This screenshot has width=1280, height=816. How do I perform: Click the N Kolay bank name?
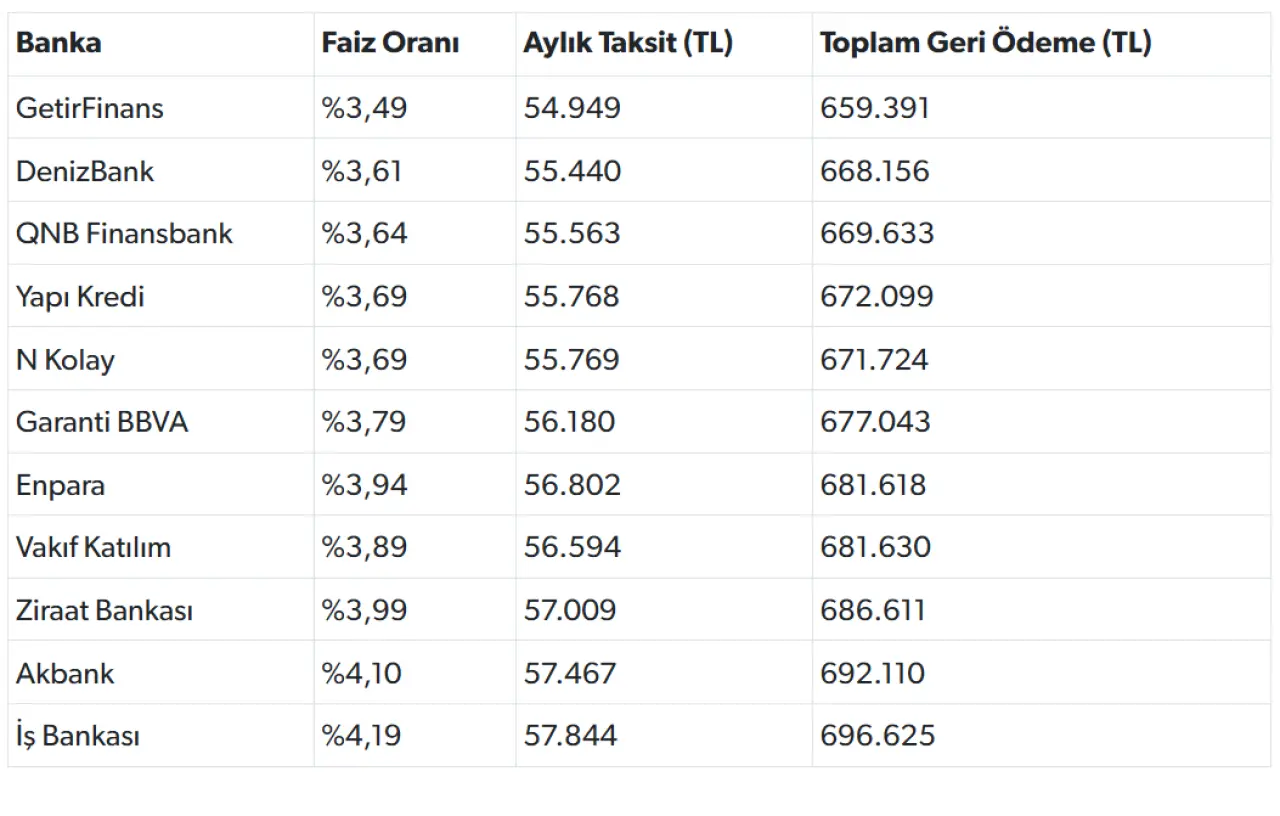tap(65, 360)
